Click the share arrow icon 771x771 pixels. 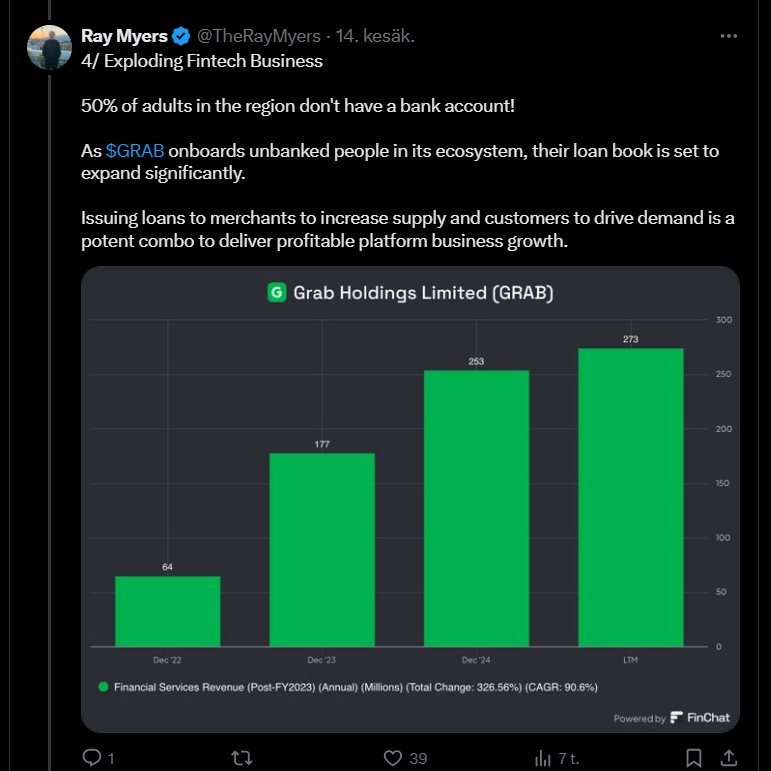[x=729, y=757]
